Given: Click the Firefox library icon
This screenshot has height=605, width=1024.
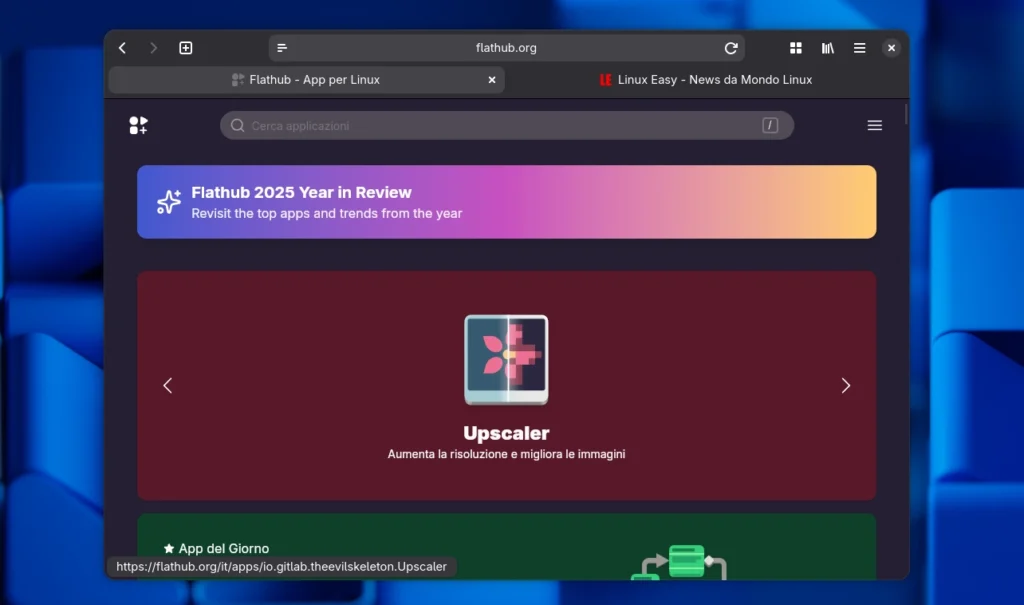Looking at the screenshot, I should tap(827, 47).
